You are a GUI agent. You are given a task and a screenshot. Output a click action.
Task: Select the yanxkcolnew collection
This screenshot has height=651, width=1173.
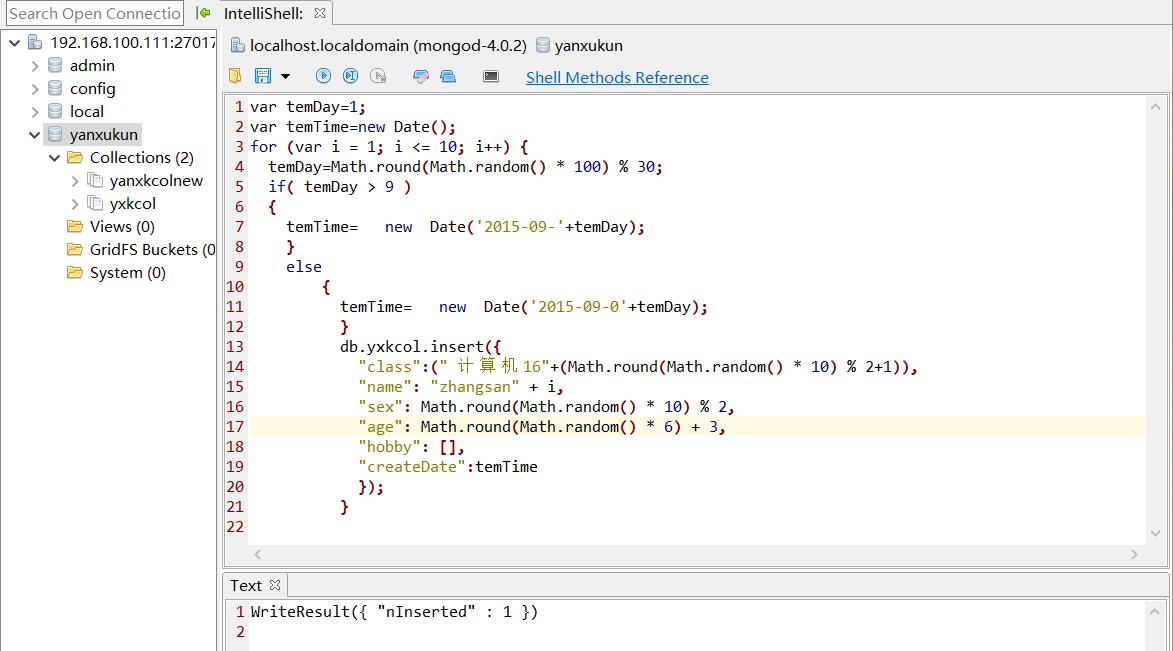[x=156, y=181]
